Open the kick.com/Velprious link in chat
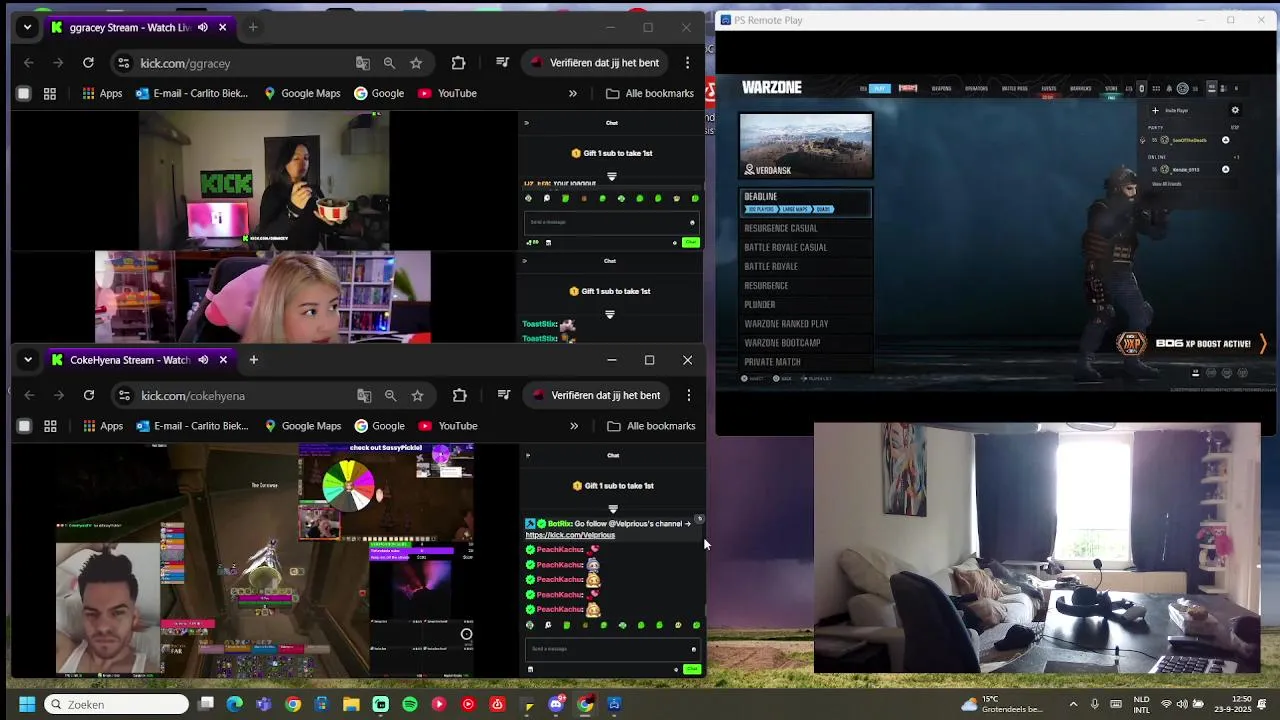1280x720 pixels. tap(570, 535)
